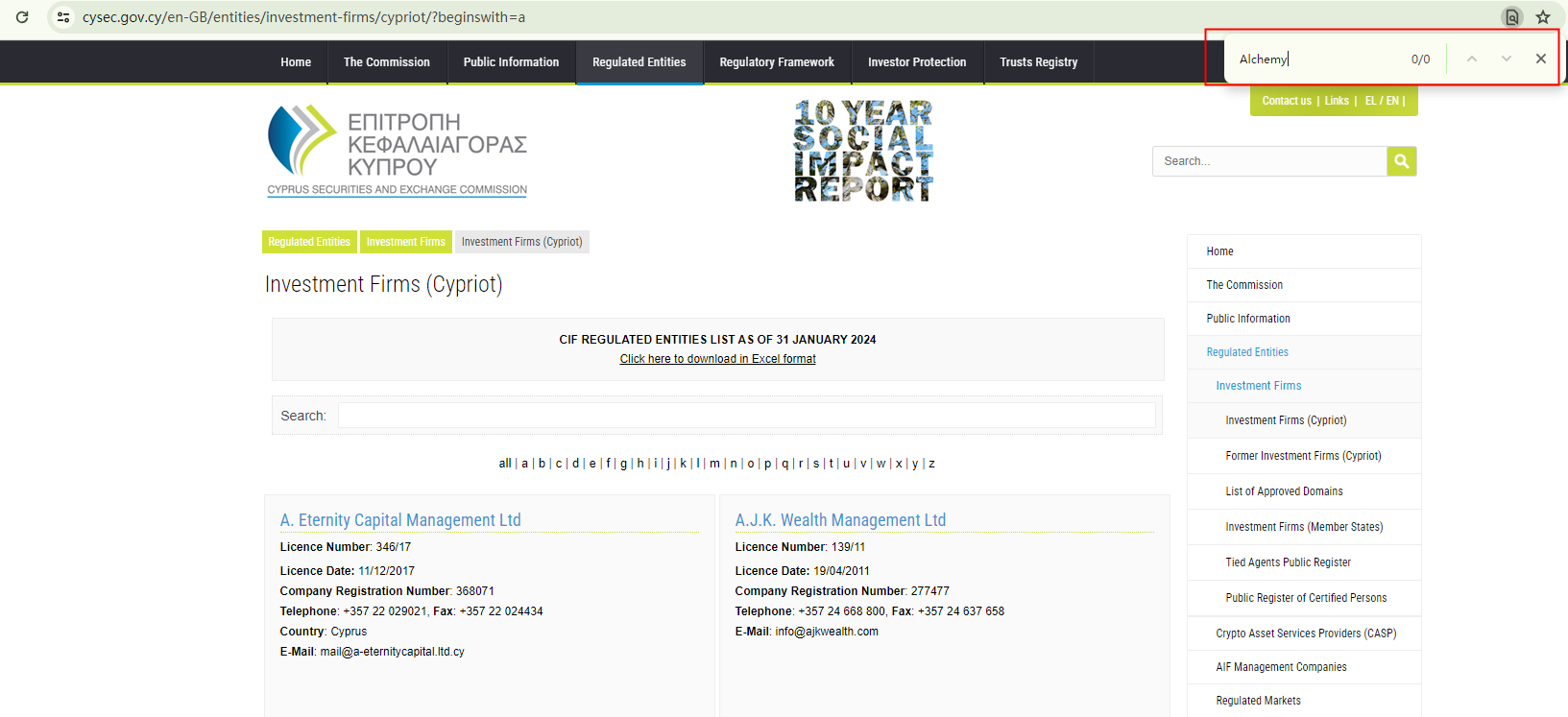
Task: Open the 10 Year Social Impact Report banner
Action: [863, 152]
